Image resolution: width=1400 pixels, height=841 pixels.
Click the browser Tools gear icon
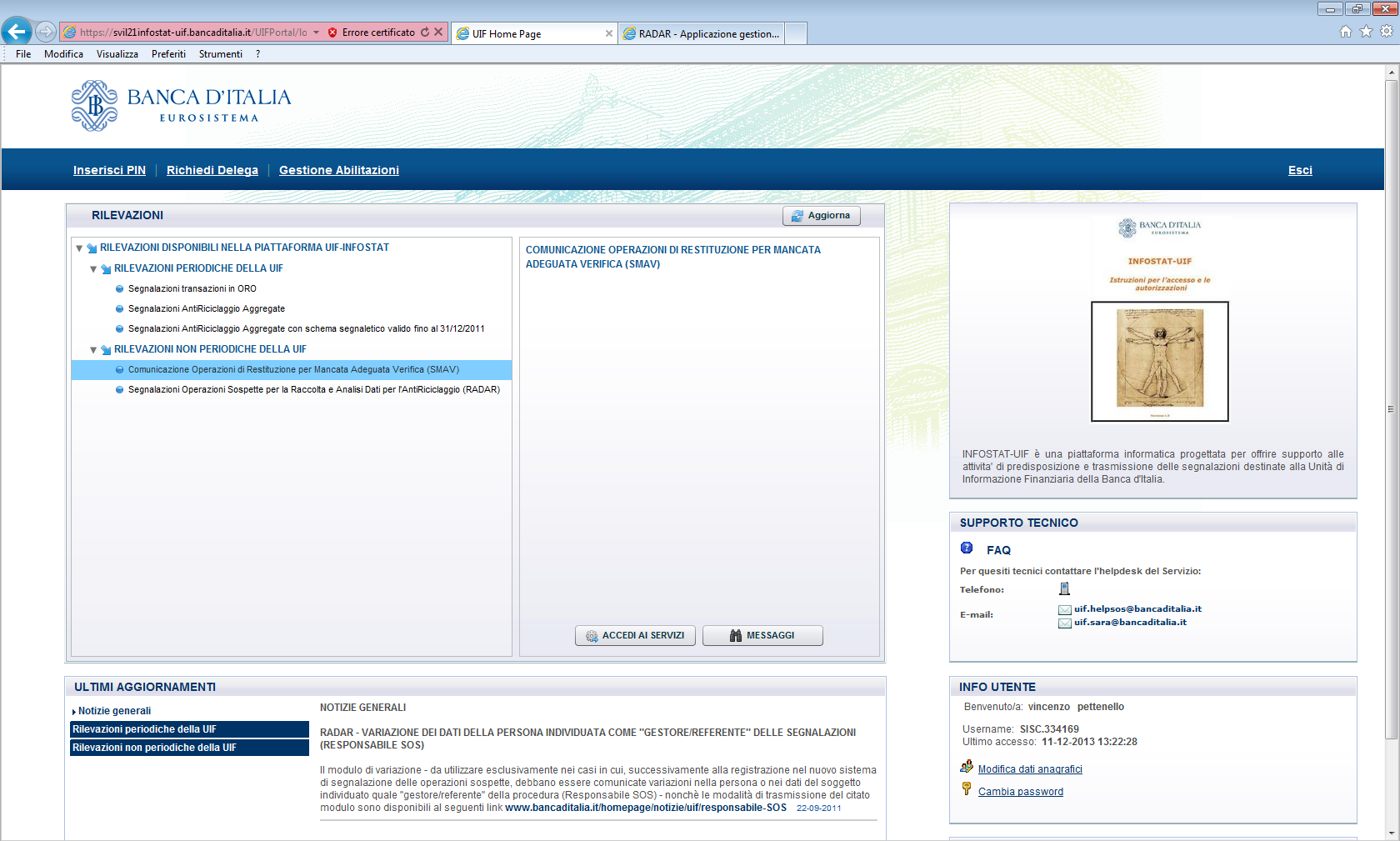tap(1387, 32)
